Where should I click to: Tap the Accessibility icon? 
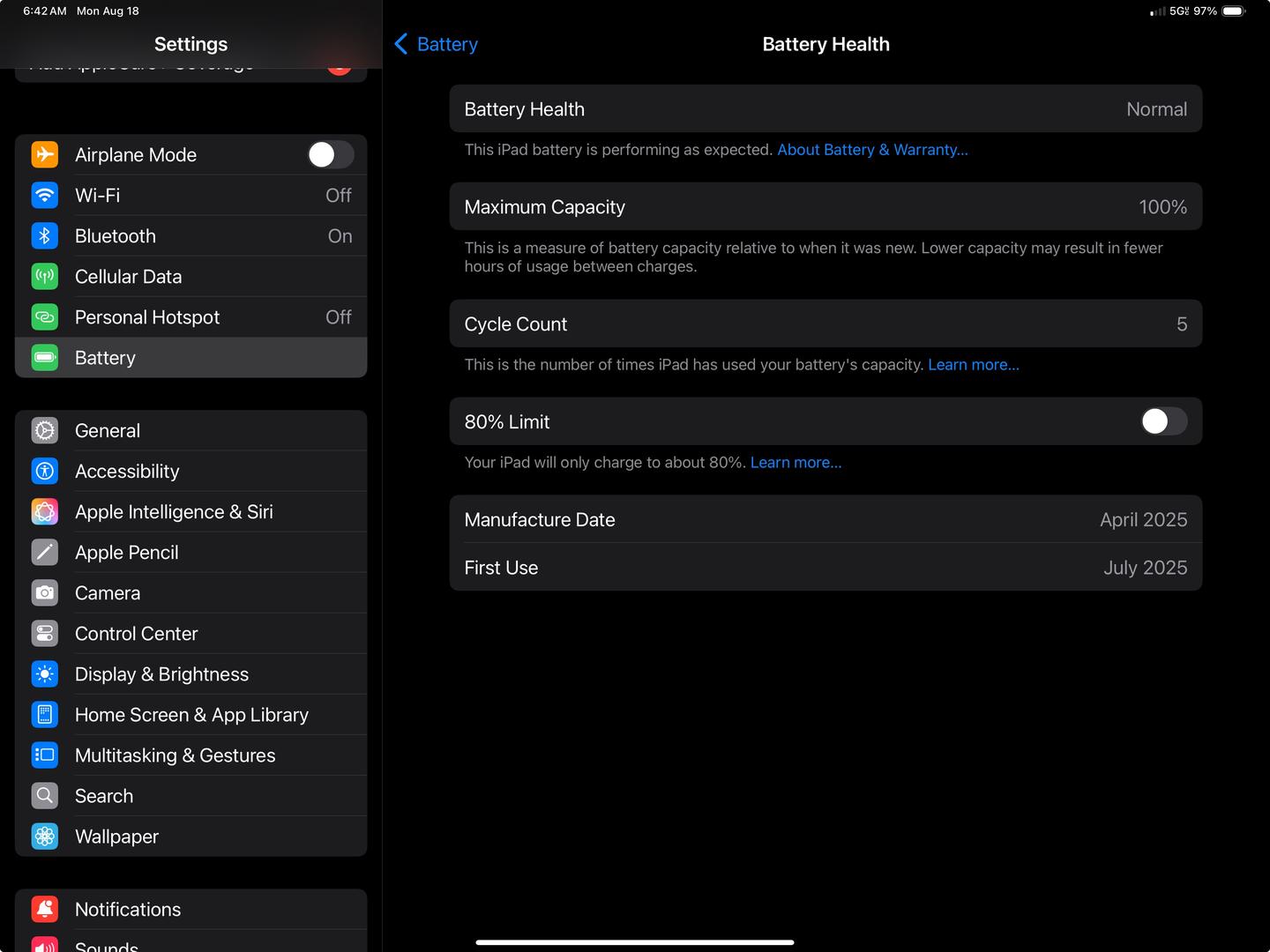(45, 471)
